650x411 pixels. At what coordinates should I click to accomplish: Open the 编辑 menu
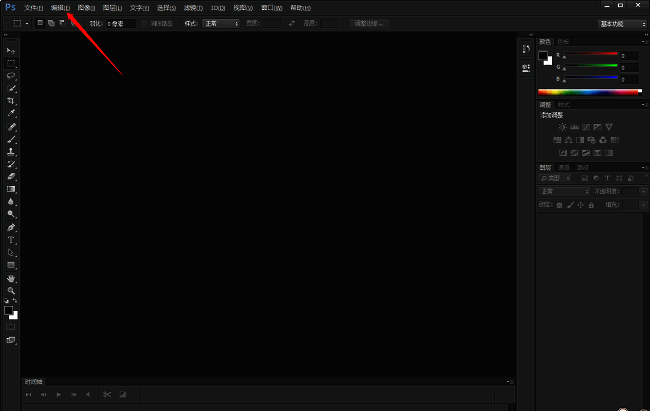(60, 7)
